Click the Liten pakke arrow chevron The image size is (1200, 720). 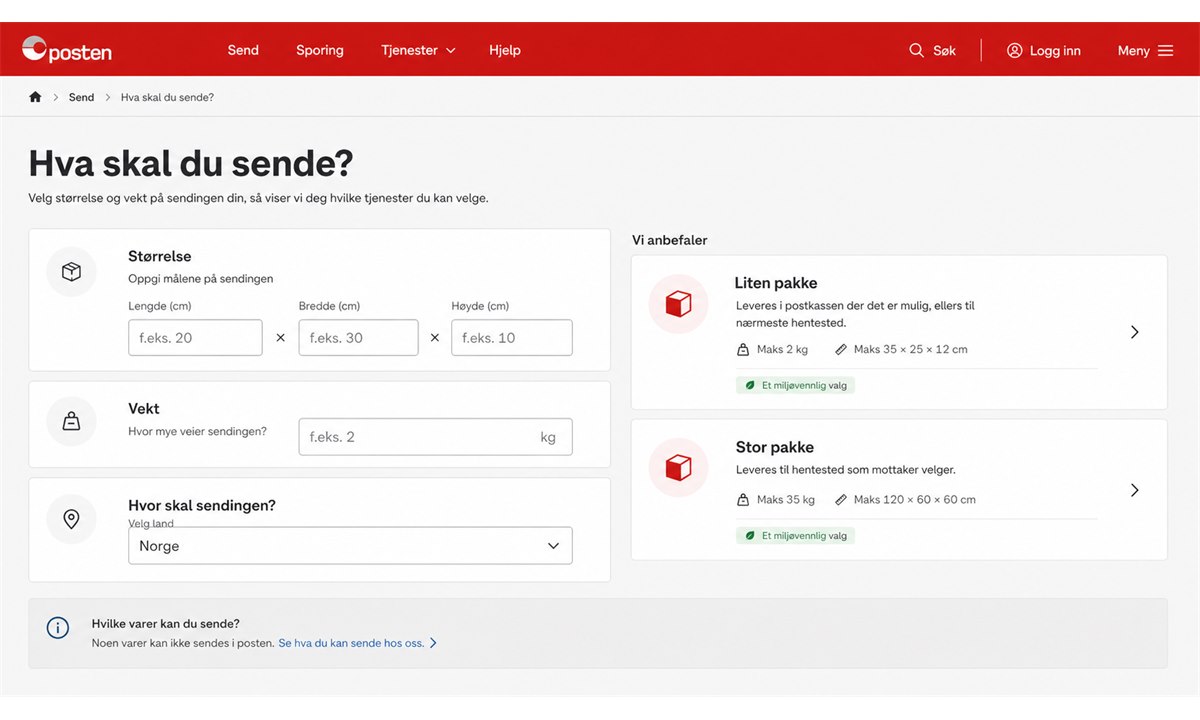tap(1134, 332)
